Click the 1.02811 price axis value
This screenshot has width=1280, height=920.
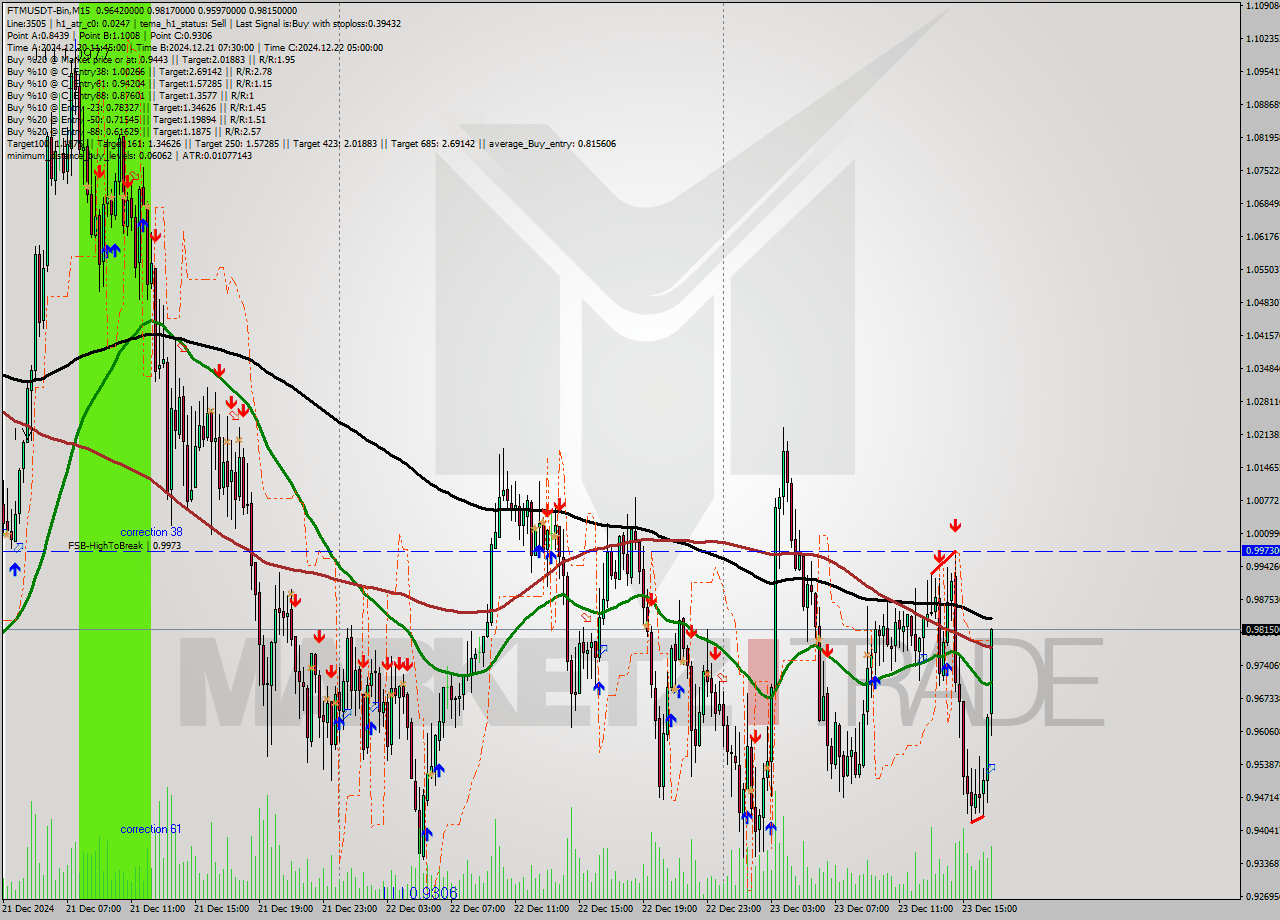pos(1263,402)
